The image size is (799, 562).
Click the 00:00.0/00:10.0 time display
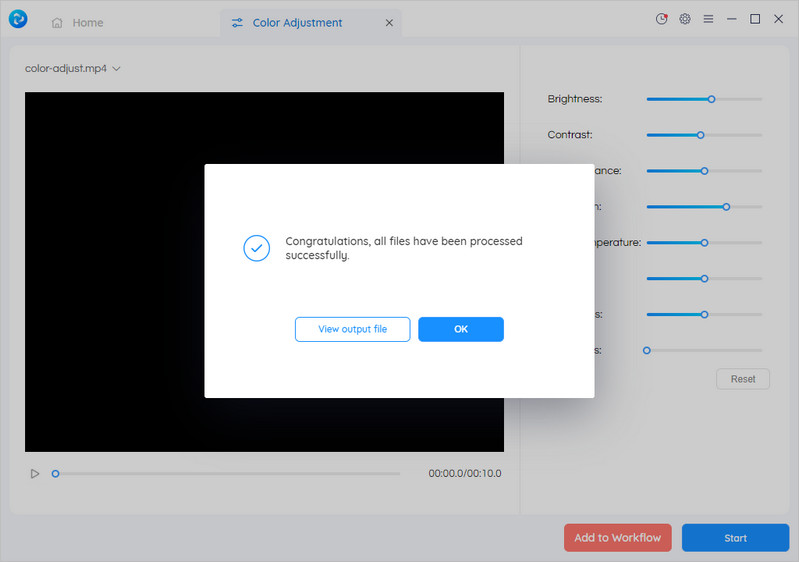click(465, 473)
